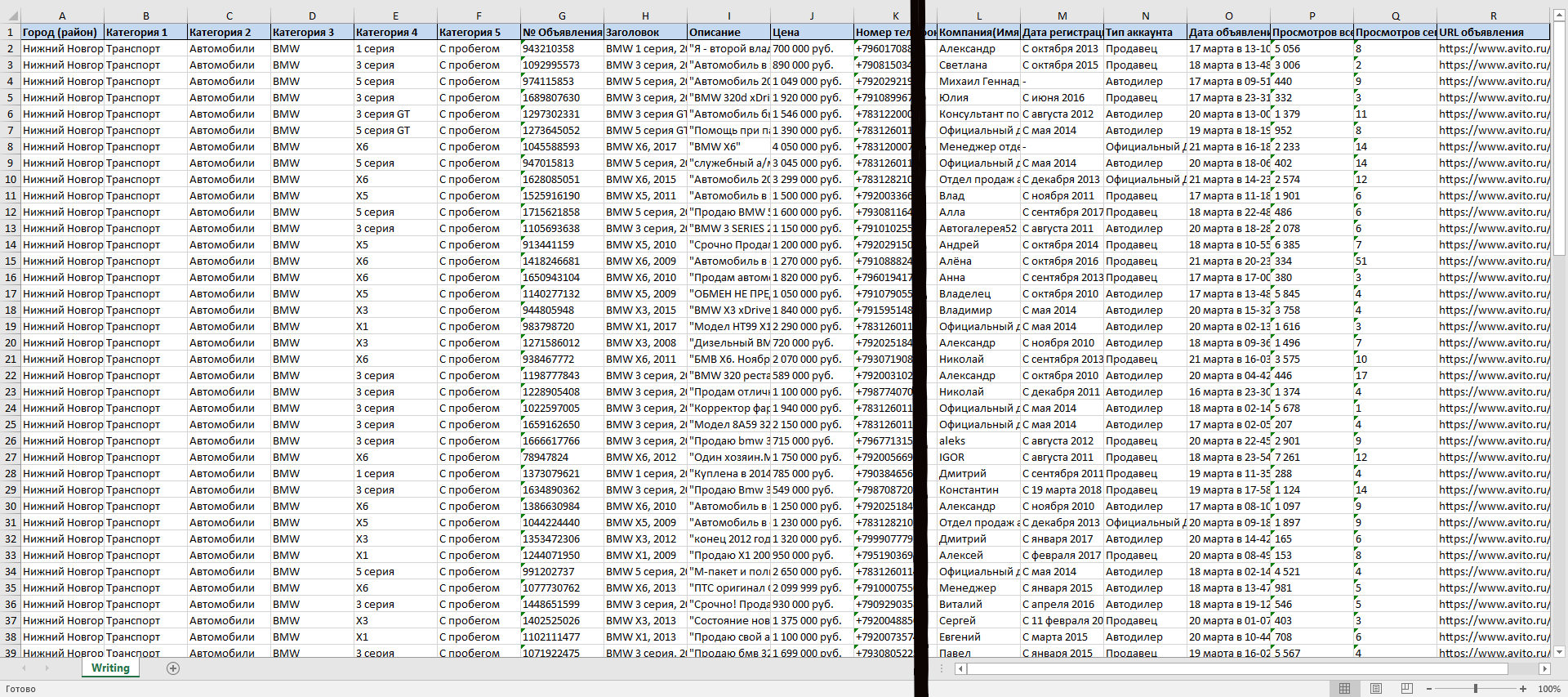
Task: Click listing number cell 943210358
Action: (562, 48)
